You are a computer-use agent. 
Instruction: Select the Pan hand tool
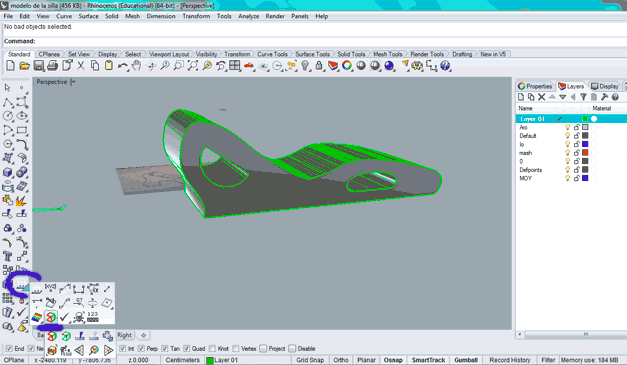coord(136,66)
